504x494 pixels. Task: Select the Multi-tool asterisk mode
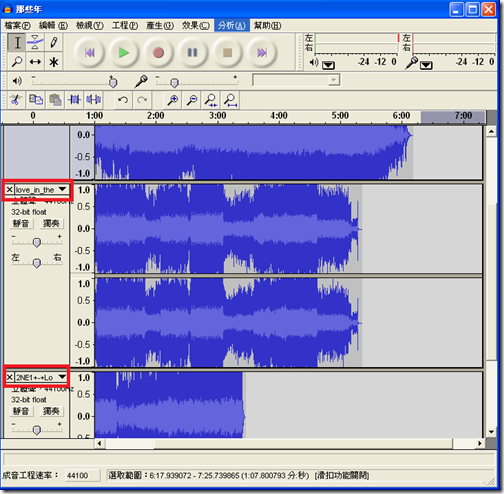53,61
